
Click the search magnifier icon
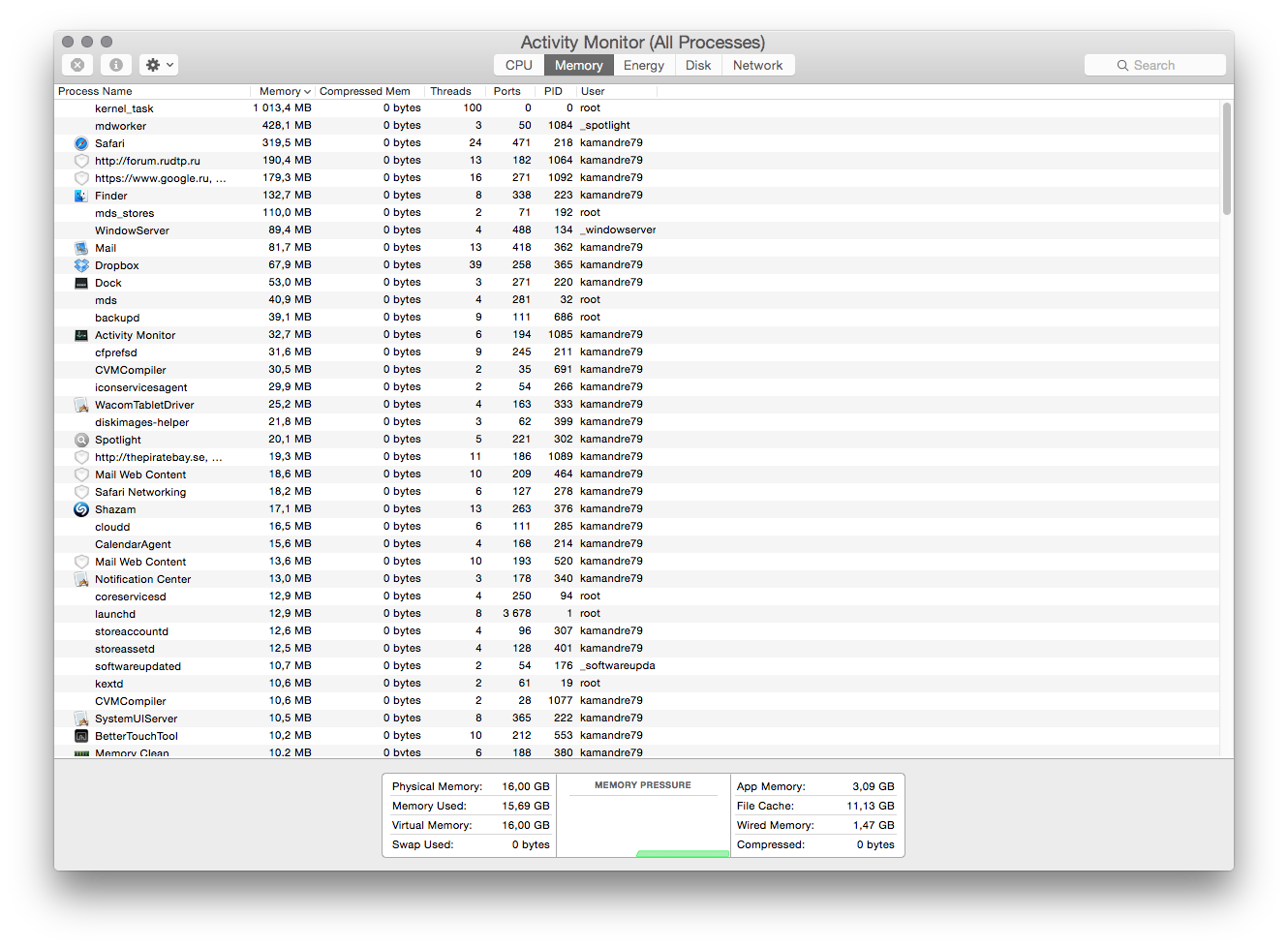coord(1122,66)
